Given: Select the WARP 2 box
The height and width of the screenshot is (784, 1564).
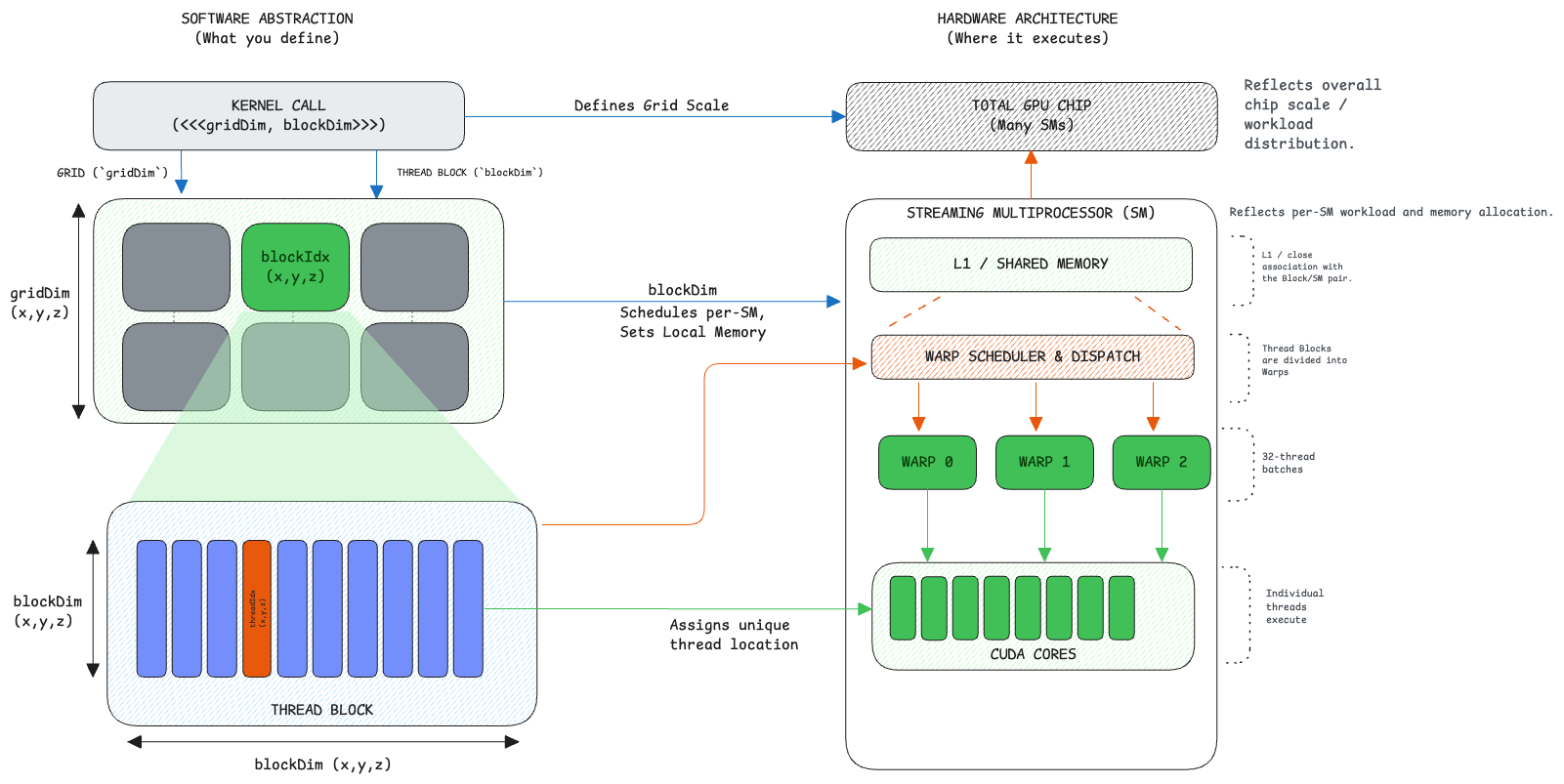Looking at the screenshot, I should pyautogui.click(x=1162, y=462).
